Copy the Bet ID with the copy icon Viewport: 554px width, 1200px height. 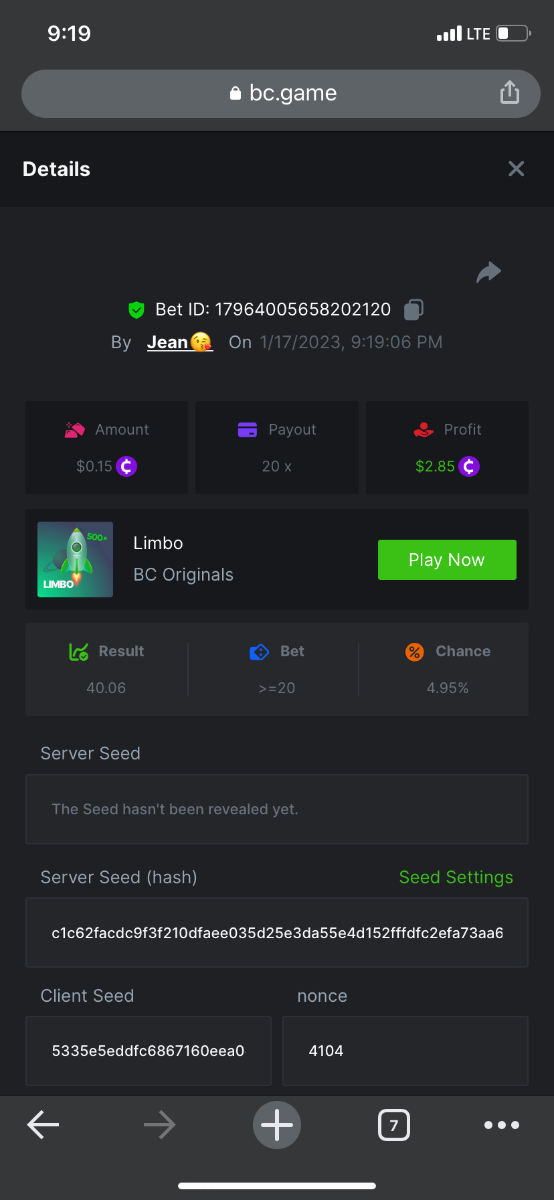click(x=414, y=310)
